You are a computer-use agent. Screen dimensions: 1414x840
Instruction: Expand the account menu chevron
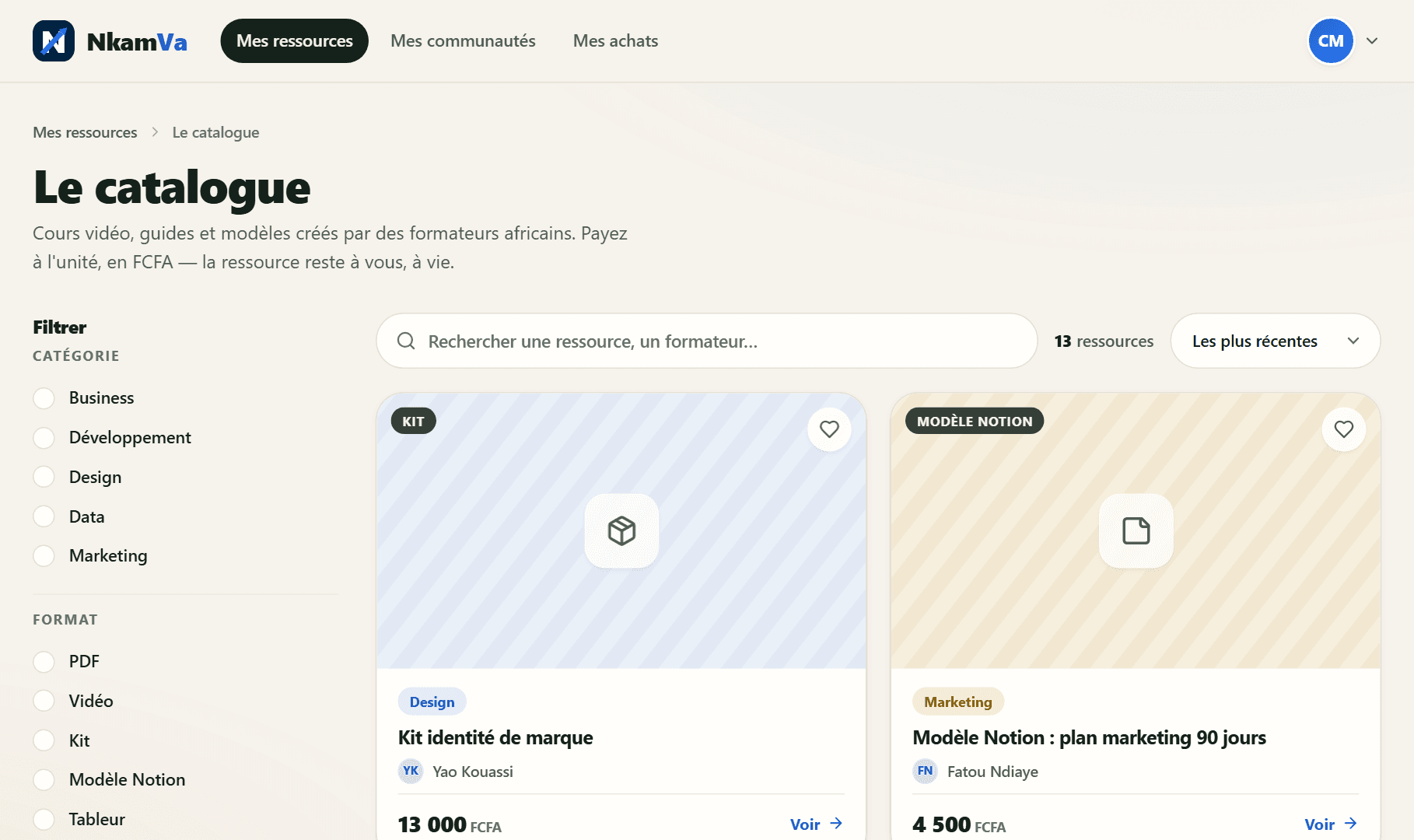[1372, 41]
